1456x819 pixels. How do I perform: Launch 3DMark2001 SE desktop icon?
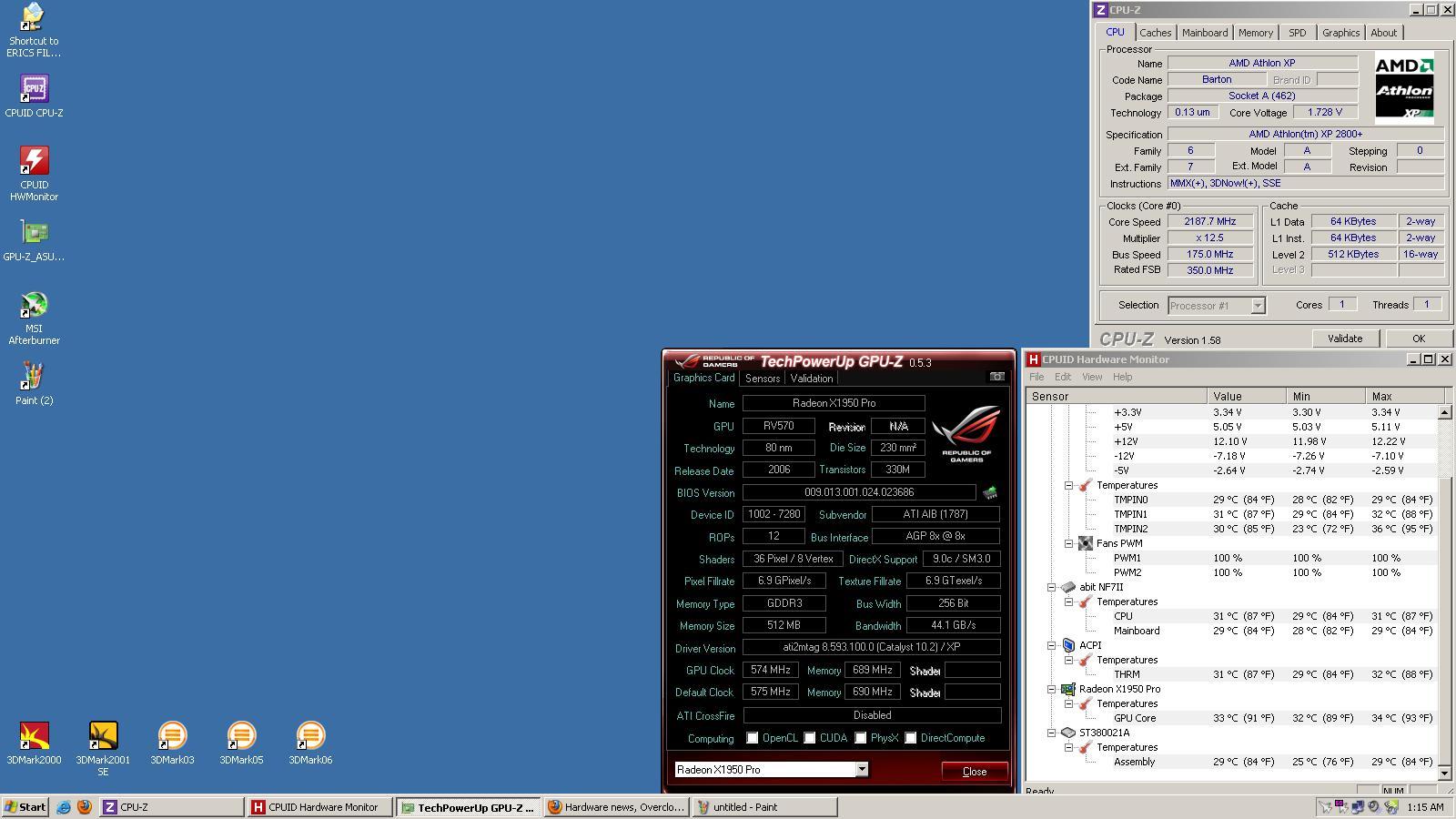[103, 748]
